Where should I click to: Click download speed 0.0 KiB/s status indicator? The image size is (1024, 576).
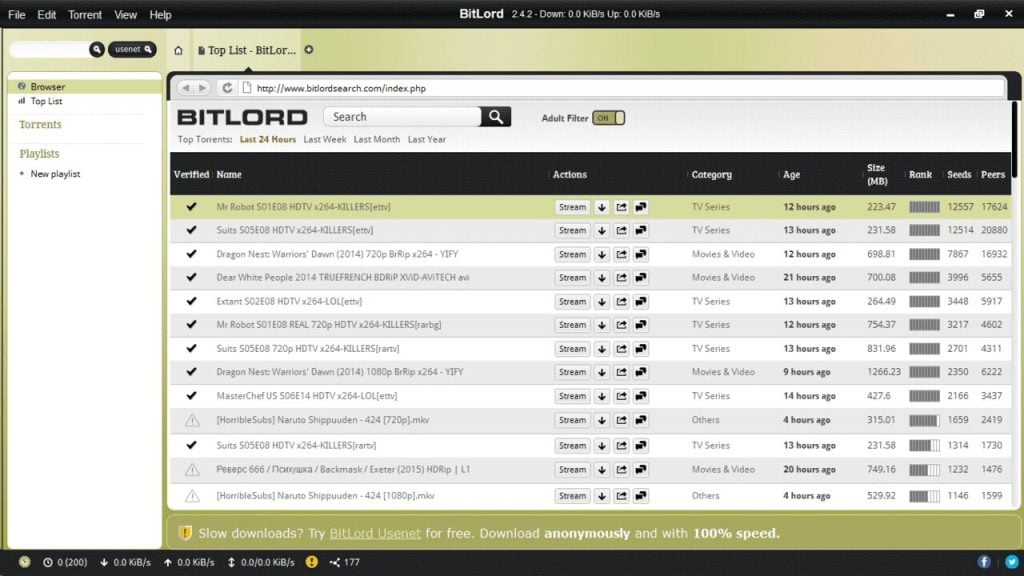[125, 562]
